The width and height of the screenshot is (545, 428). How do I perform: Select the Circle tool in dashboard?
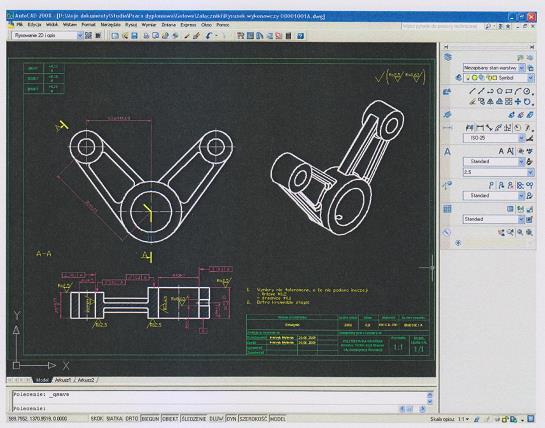(527, 91)
